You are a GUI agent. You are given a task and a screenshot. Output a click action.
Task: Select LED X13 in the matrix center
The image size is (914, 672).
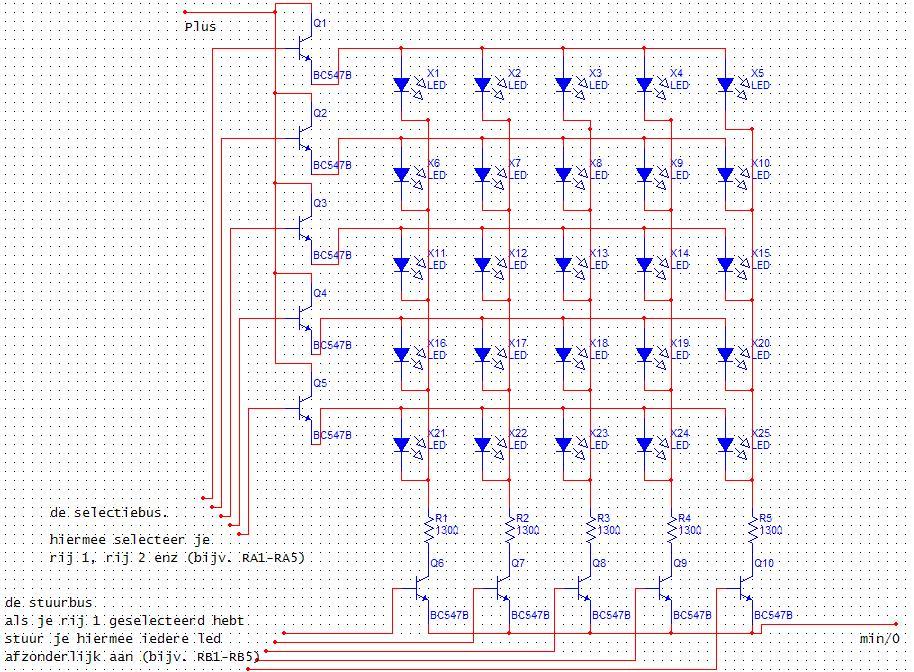pyautogui.click(x=565, y=265)
